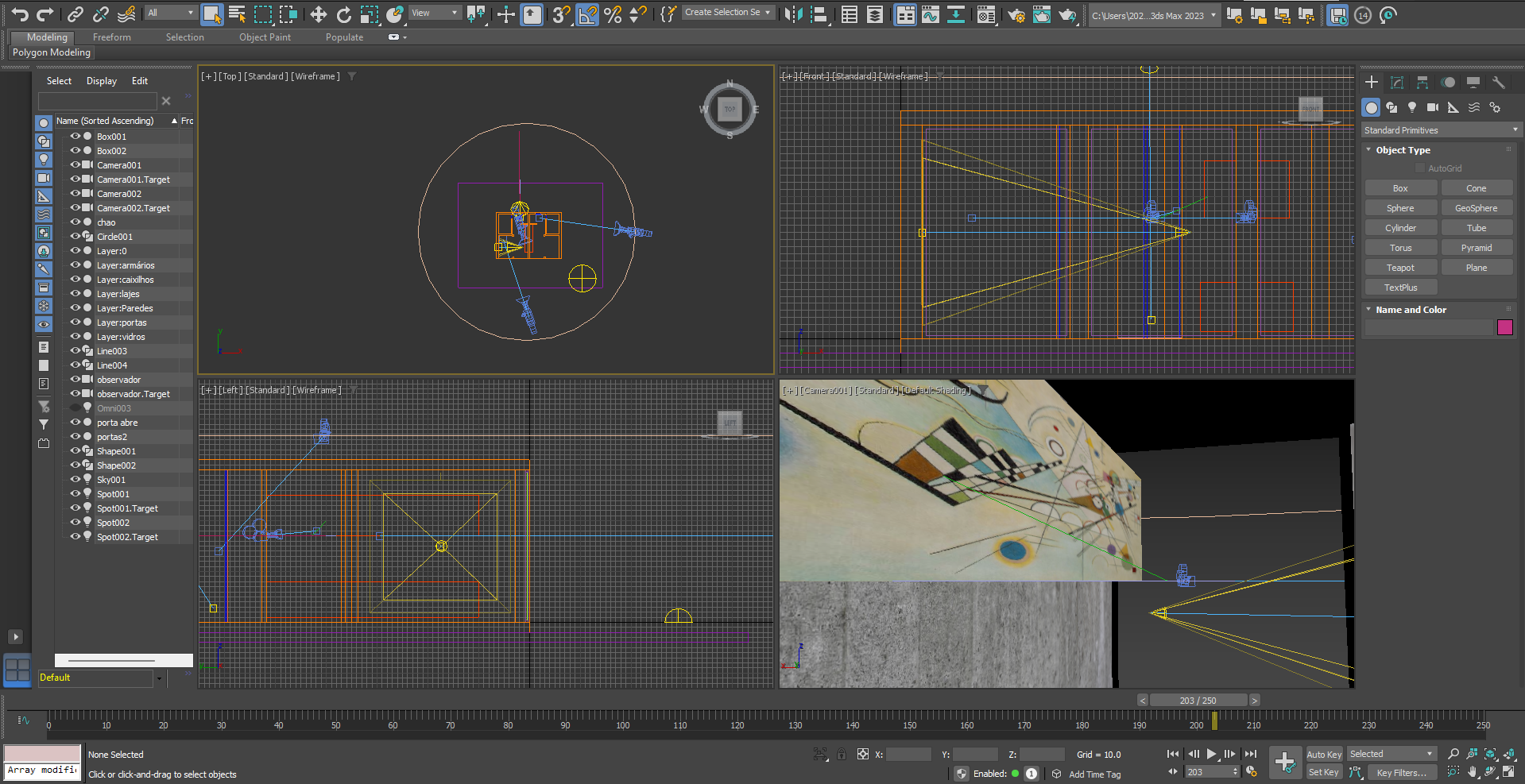Open the Display menu in Scene Explorer
Screen dimensions: 1525x784
tap(101, 81)
